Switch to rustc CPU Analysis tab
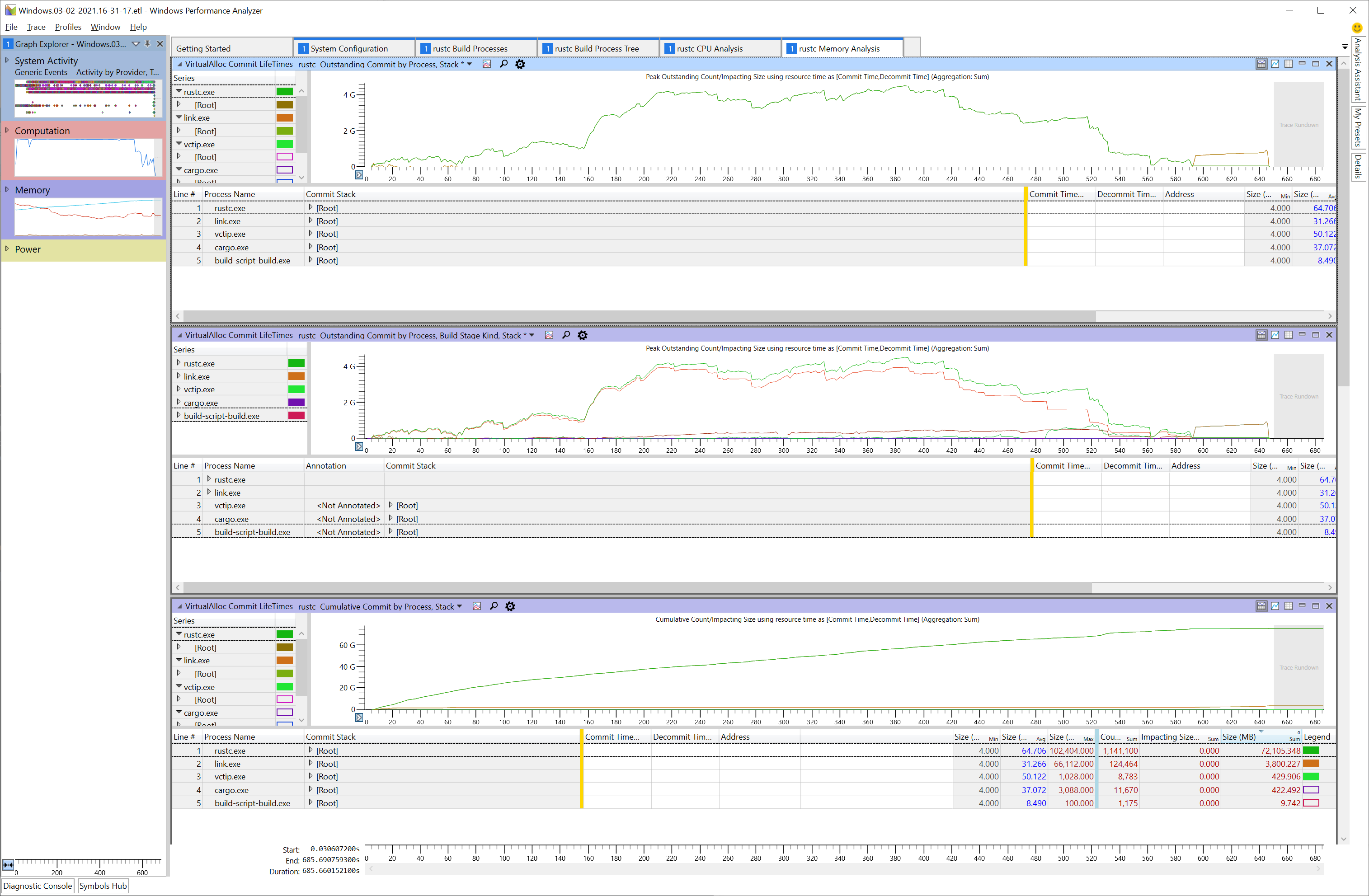Screen dimensions: 1369x896 click(709, 48)
